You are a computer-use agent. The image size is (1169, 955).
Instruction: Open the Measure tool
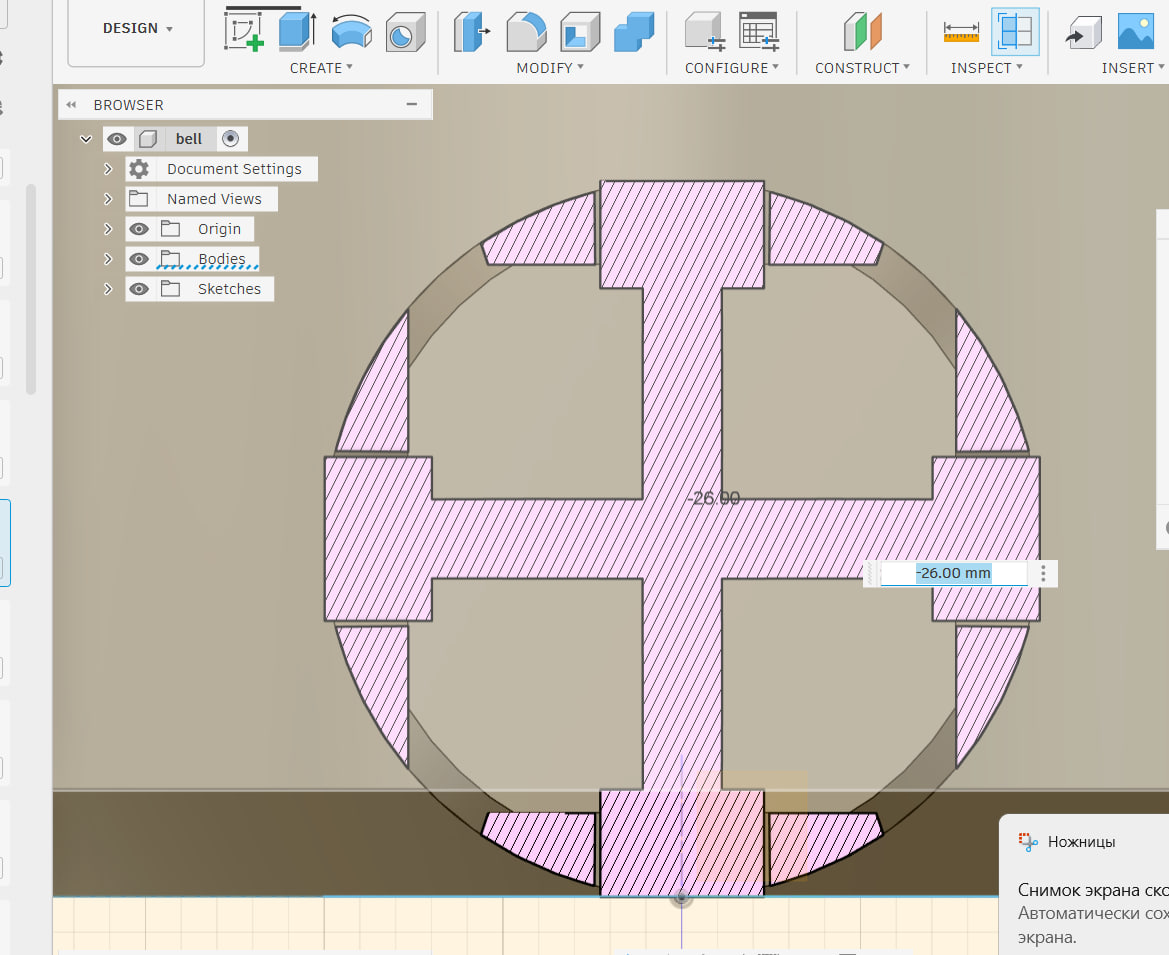click(x=961, y=31)
